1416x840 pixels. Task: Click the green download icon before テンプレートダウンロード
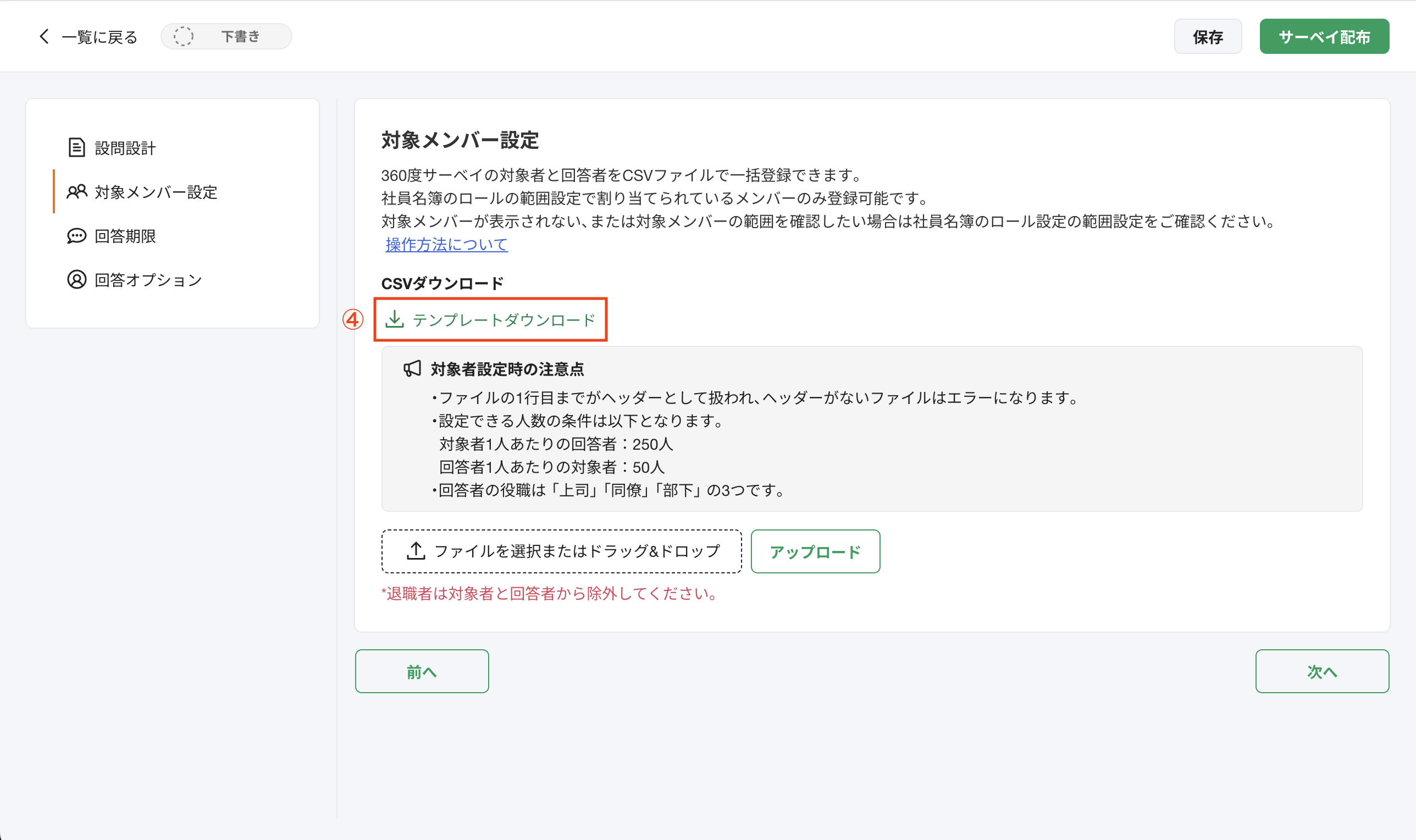click(x=396, y=319)
